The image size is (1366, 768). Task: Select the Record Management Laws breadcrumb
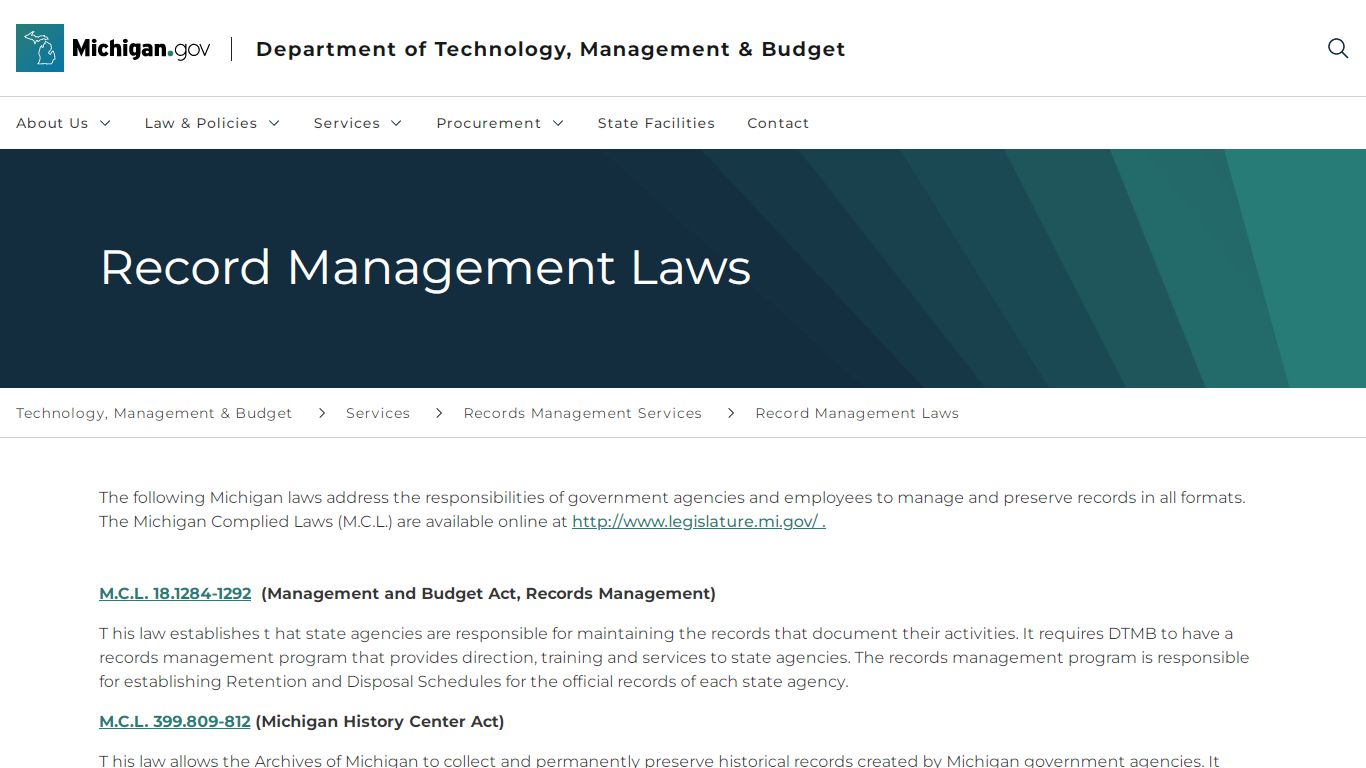857,413
